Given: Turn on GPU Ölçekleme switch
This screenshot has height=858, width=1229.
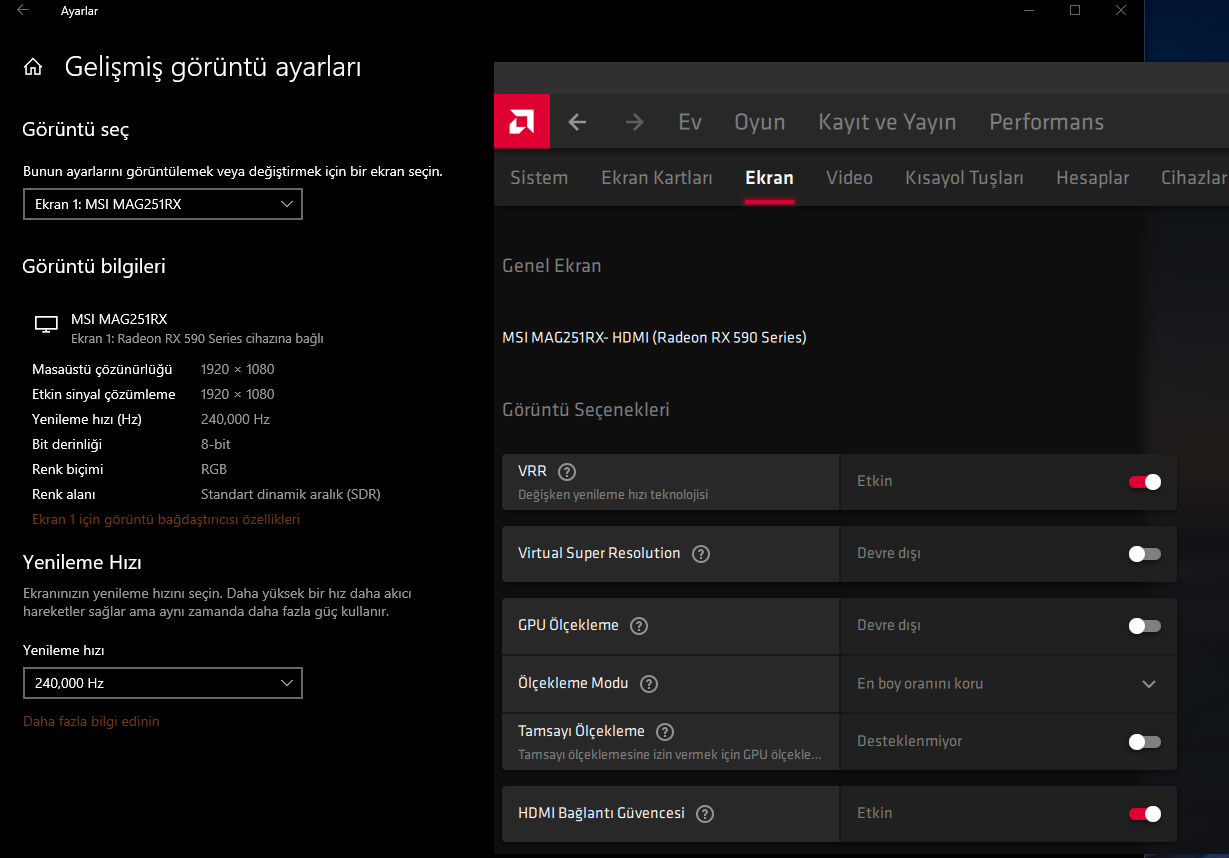Looking at the screenshot, I should [x=1144, y=626].
